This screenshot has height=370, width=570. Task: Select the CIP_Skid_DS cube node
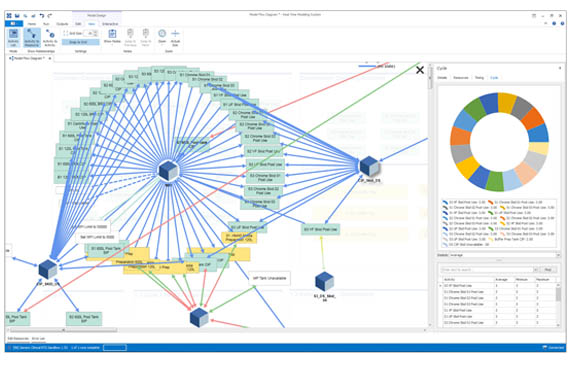(369, 166)
